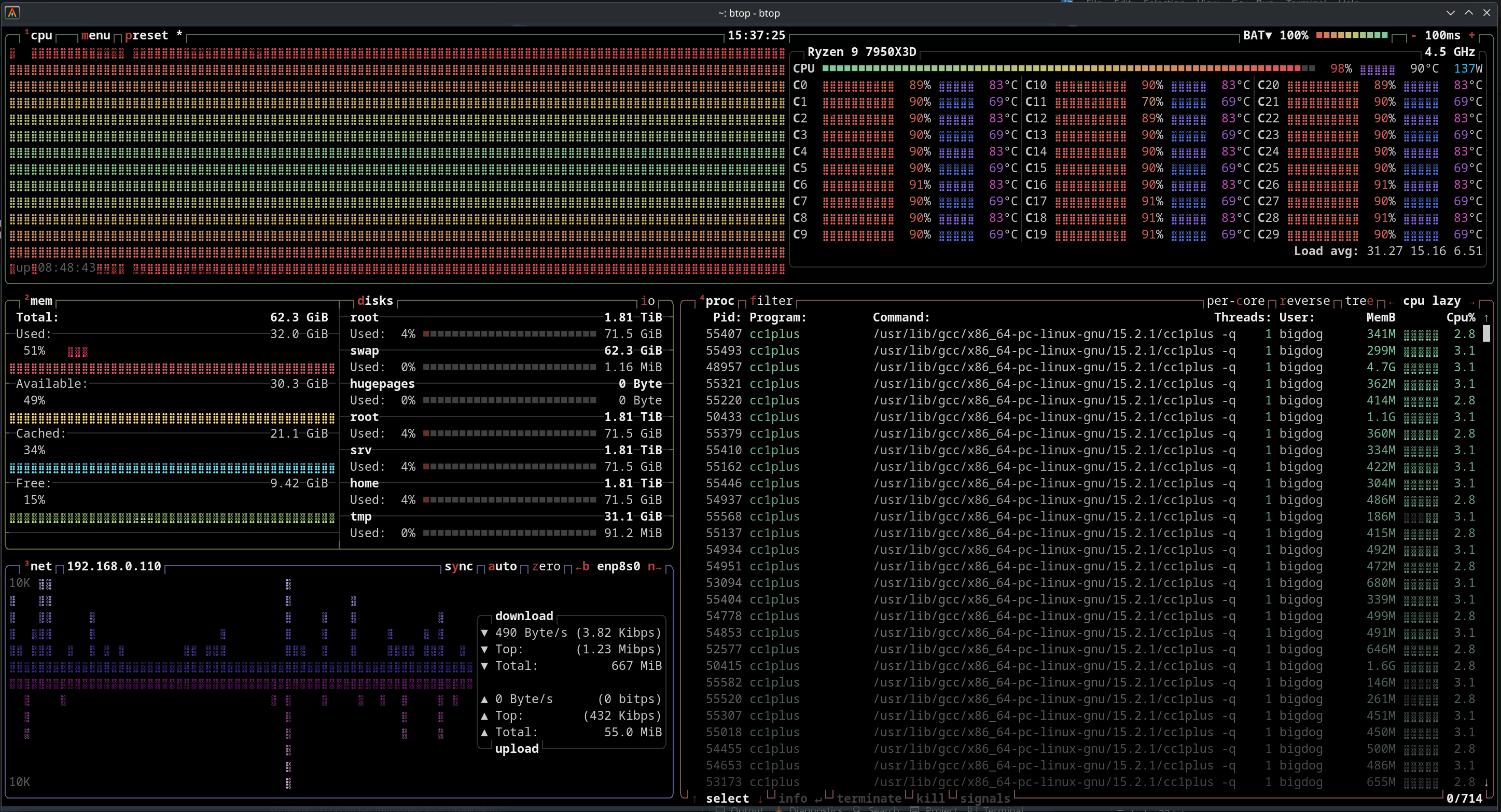The image size is (1501, 812).
Task: Switch to next network interface with n arrow
Action: [x=655, y=566]
